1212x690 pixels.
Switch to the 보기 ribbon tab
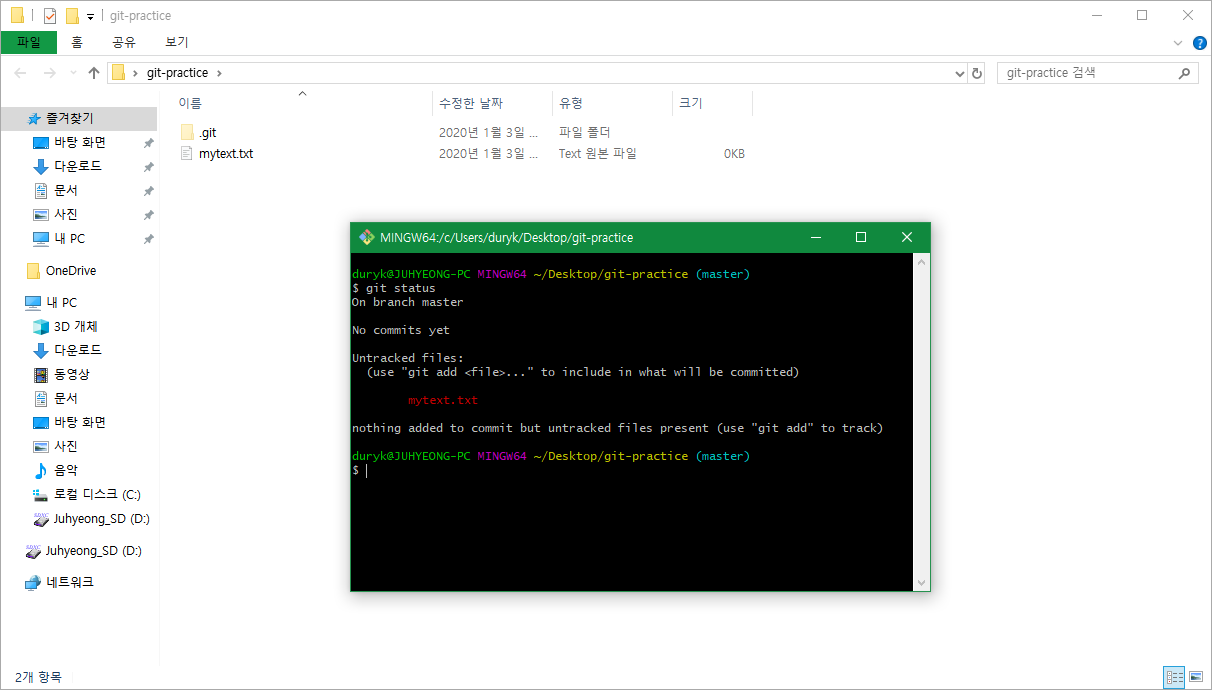[177, 42]
